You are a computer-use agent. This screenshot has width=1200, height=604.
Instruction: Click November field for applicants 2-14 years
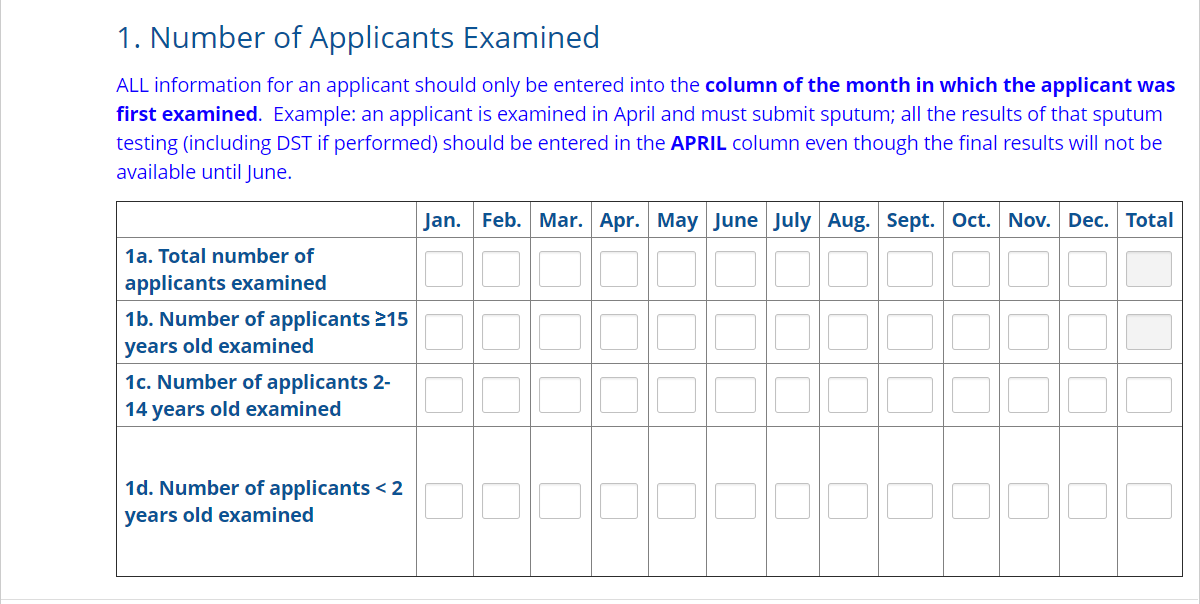click(1028, 395)
